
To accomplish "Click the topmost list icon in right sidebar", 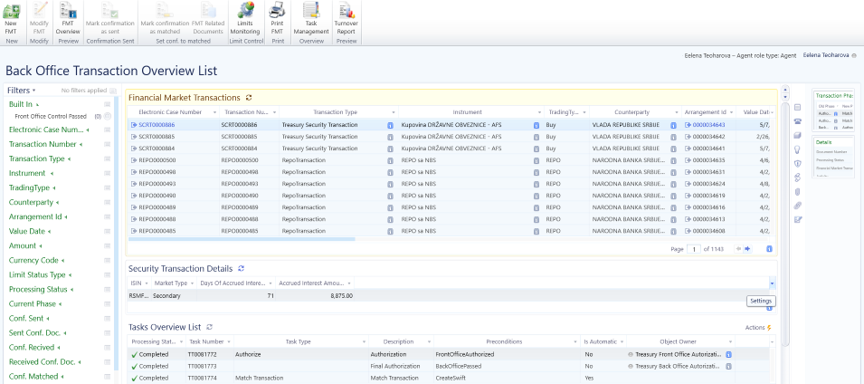I will [x=797, y=107].
